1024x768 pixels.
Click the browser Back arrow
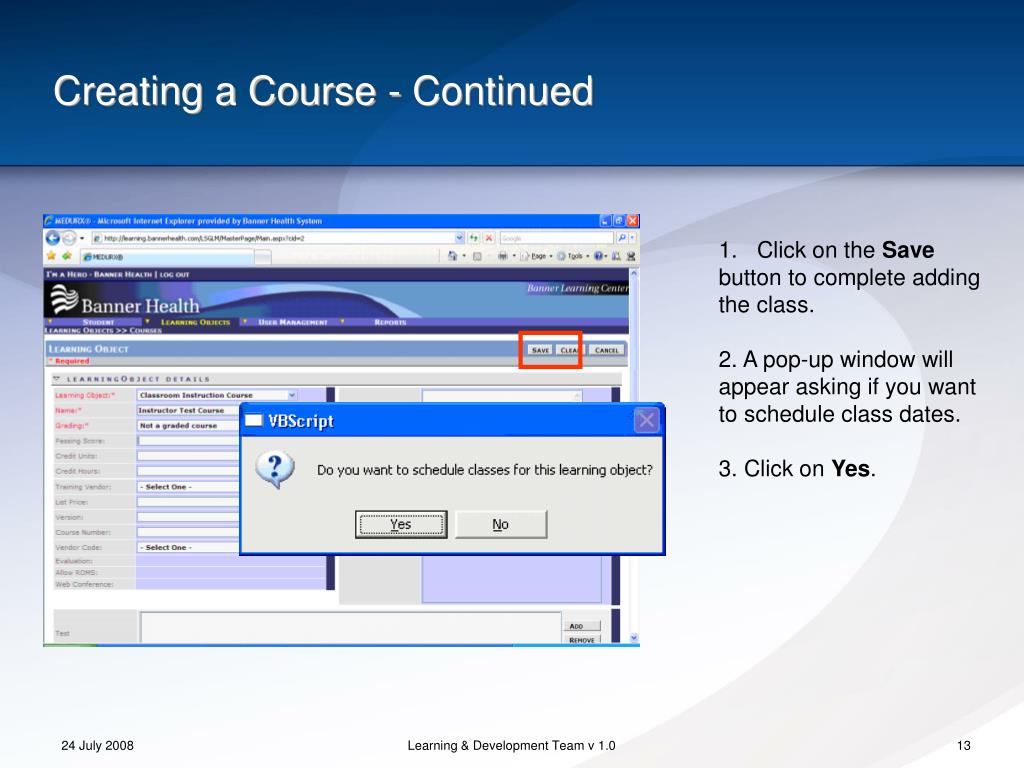point(53,238)
